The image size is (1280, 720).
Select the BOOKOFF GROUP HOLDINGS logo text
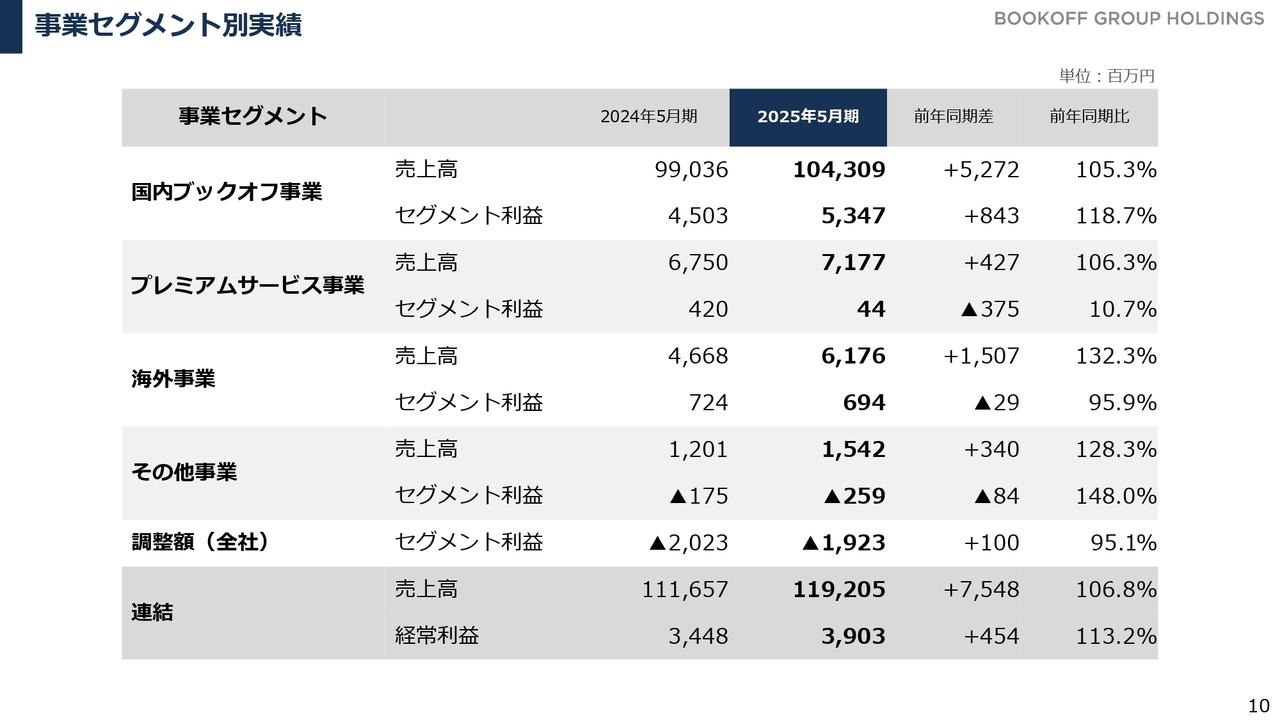1129,19
